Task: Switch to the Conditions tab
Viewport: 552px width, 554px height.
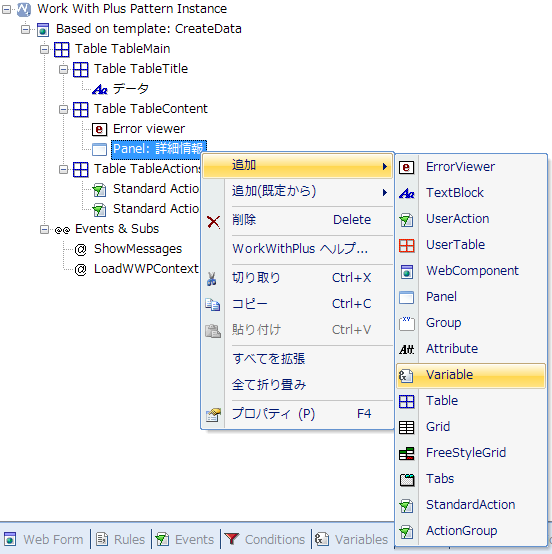Action: pyautogui.click(x=265, y=540)
